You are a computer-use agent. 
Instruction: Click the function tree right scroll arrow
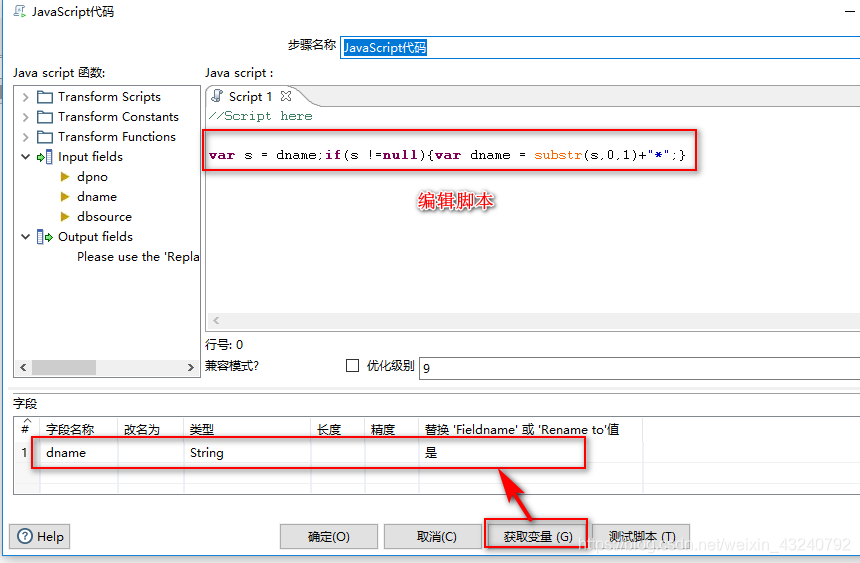click(190, 368)
